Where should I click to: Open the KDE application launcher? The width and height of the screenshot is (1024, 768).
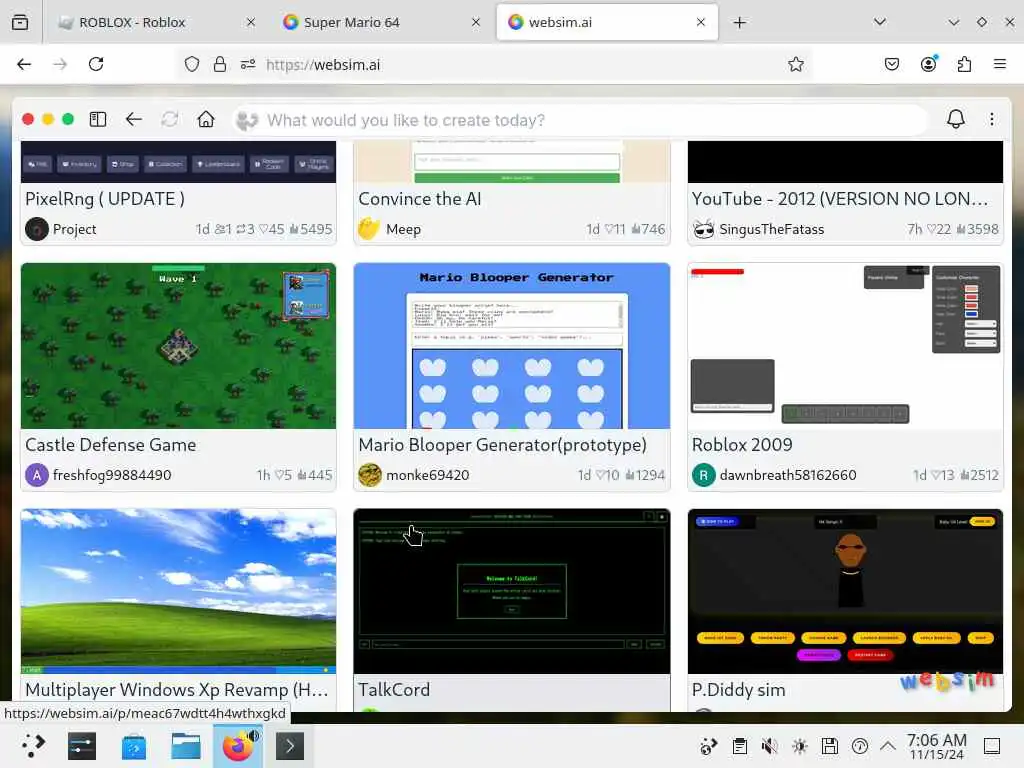coord(33,746)
